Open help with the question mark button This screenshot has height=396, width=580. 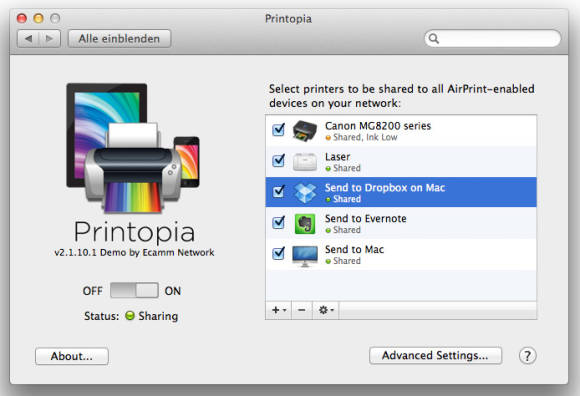tap(527, 356)
